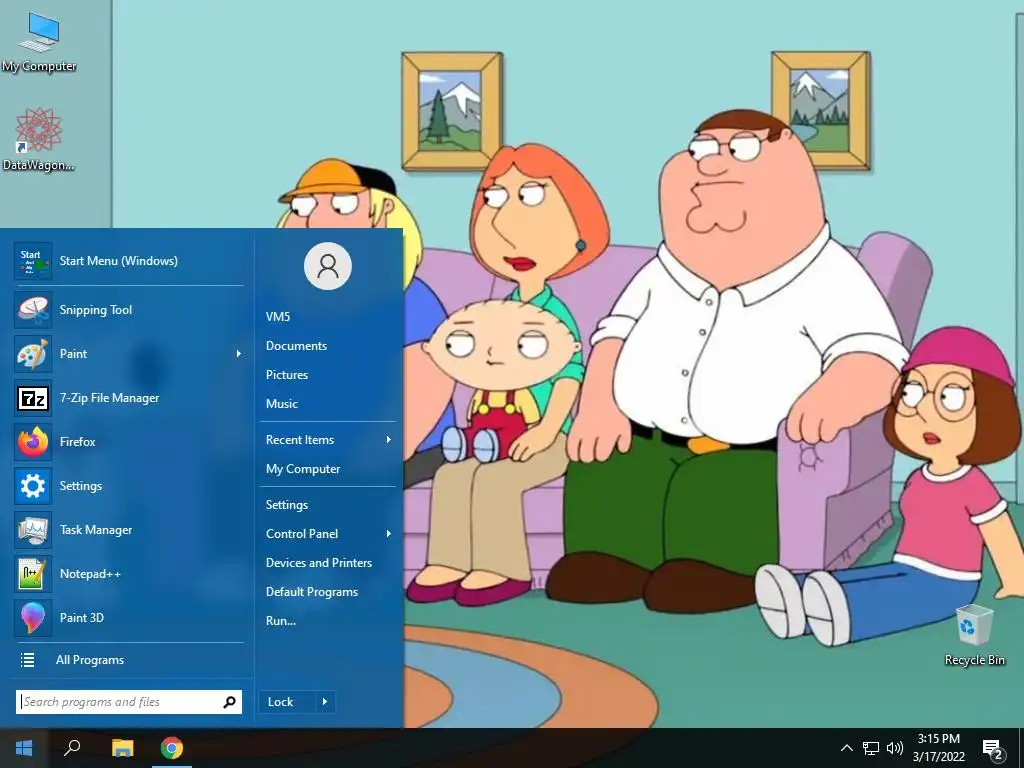The width and height of the screenshot is (1024, 768).
Task: Open File Explorer from the taskbar
Action: pyautogui.click(x=122, y=748)
